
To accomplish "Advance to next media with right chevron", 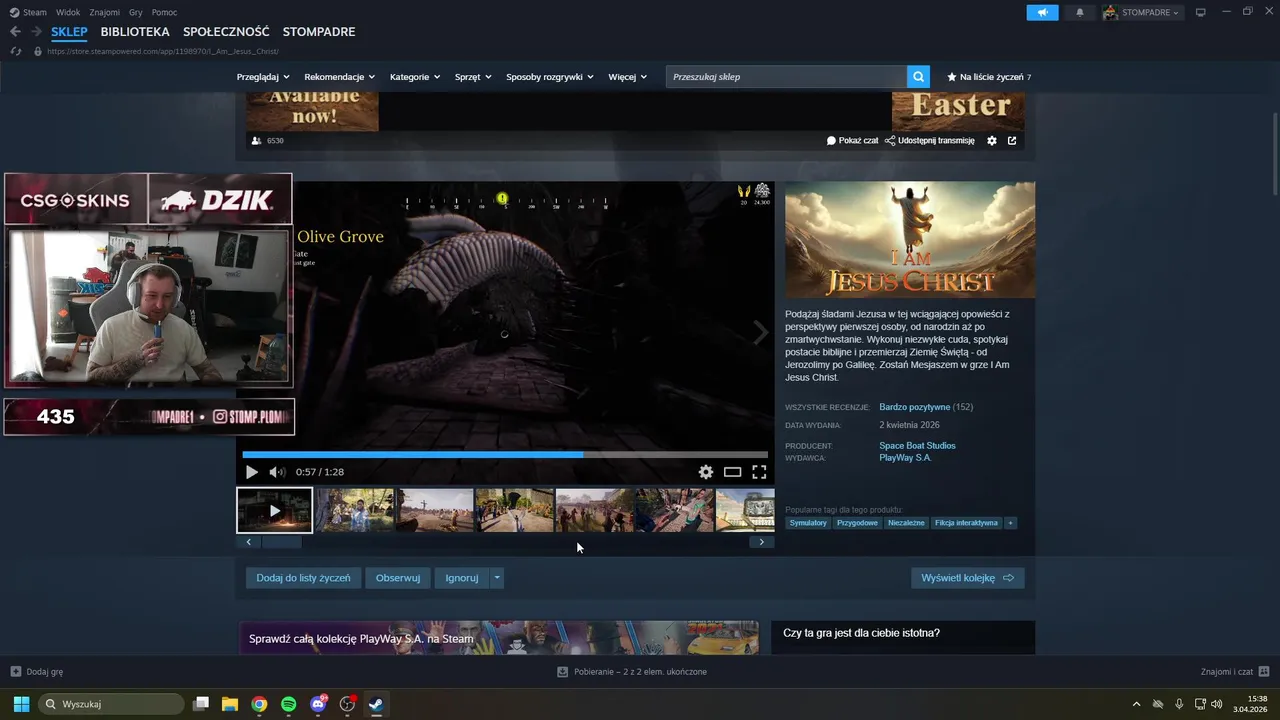I will coord(761,332).
